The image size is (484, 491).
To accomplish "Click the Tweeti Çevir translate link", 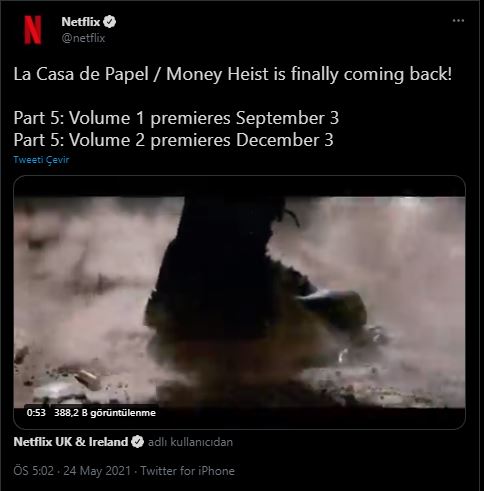I will (41, 160).
